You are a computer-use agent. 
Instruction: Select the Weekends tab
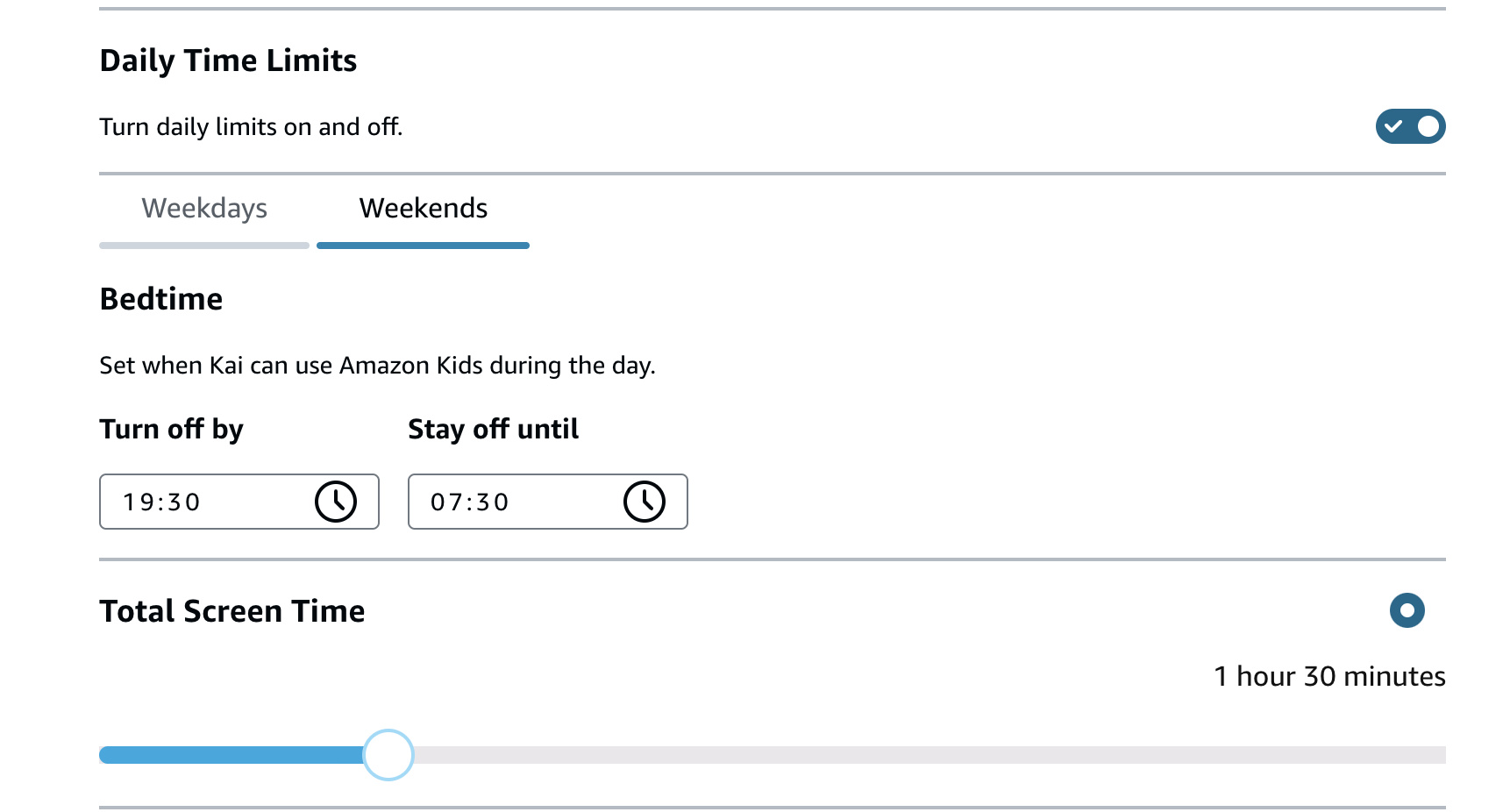pyautogui.click(x=423, y=209)
